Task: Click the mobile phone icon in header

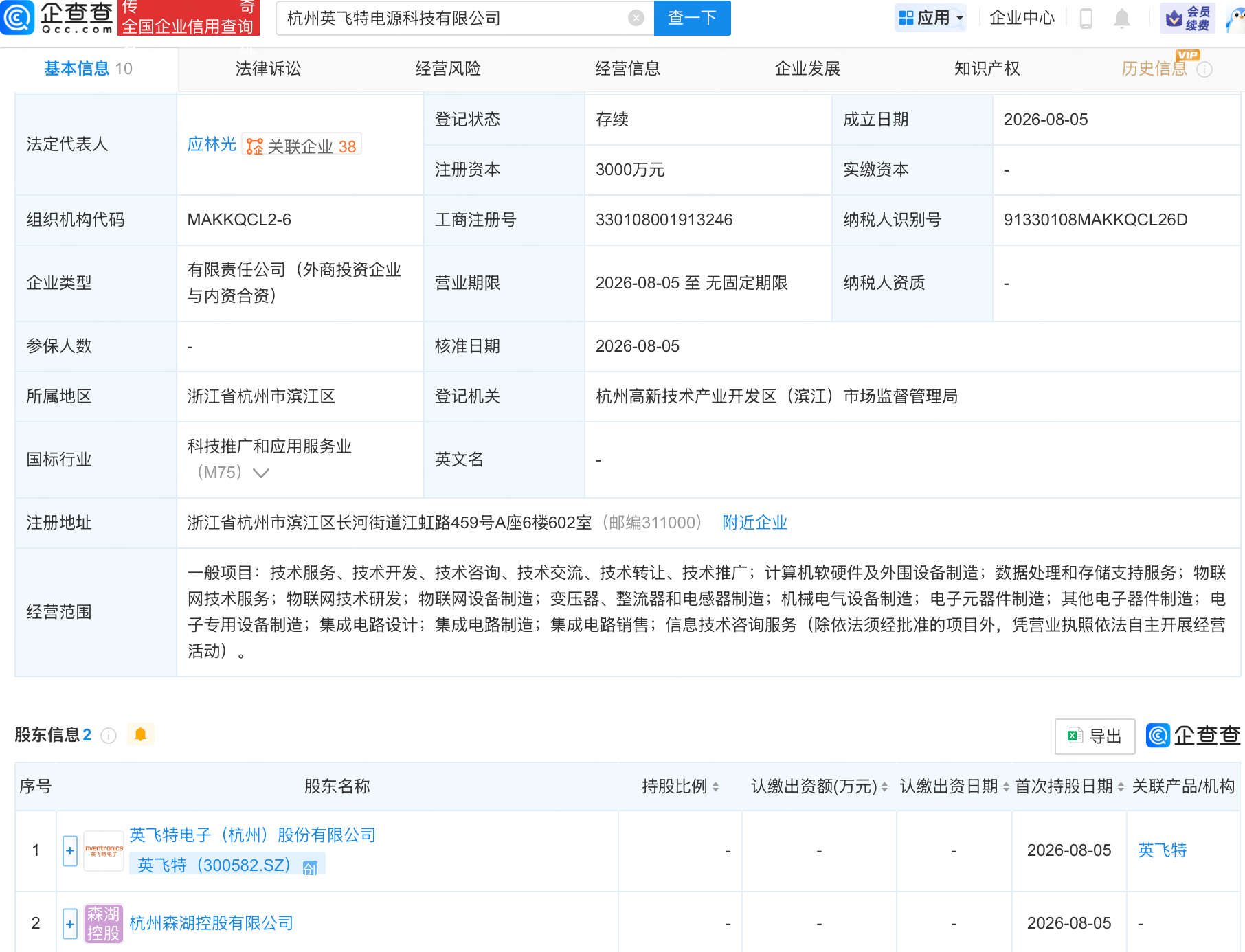Action: click(x=1086, y=19)
